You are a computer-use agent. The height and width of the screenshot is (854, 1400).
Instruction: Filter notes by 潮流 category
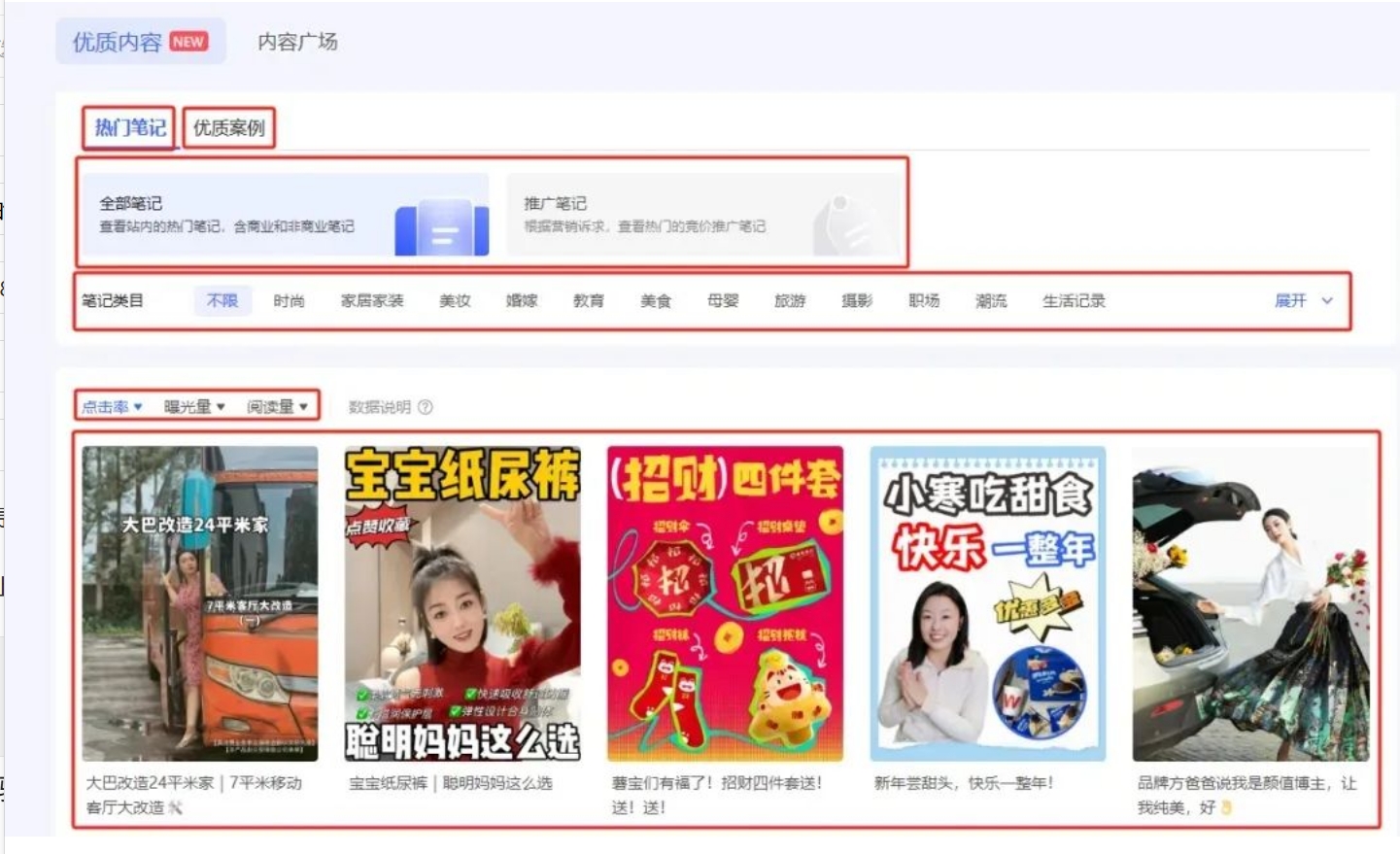(x=991, y=301)
